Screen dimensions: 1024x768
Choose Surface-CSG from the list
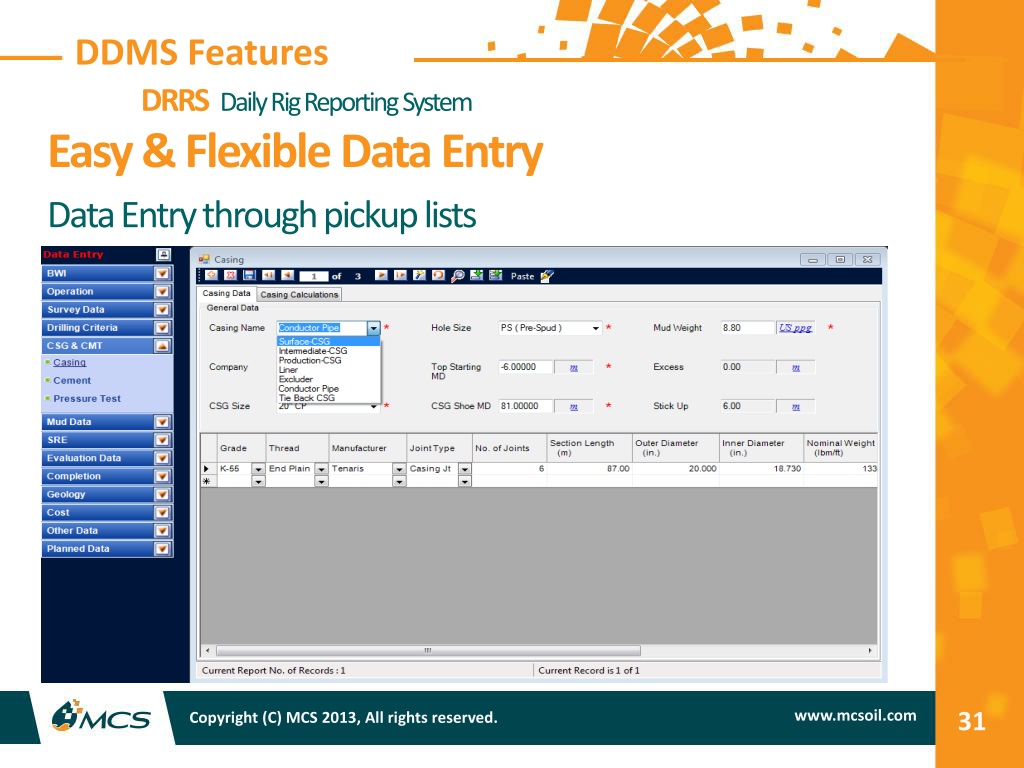point(328,342)
